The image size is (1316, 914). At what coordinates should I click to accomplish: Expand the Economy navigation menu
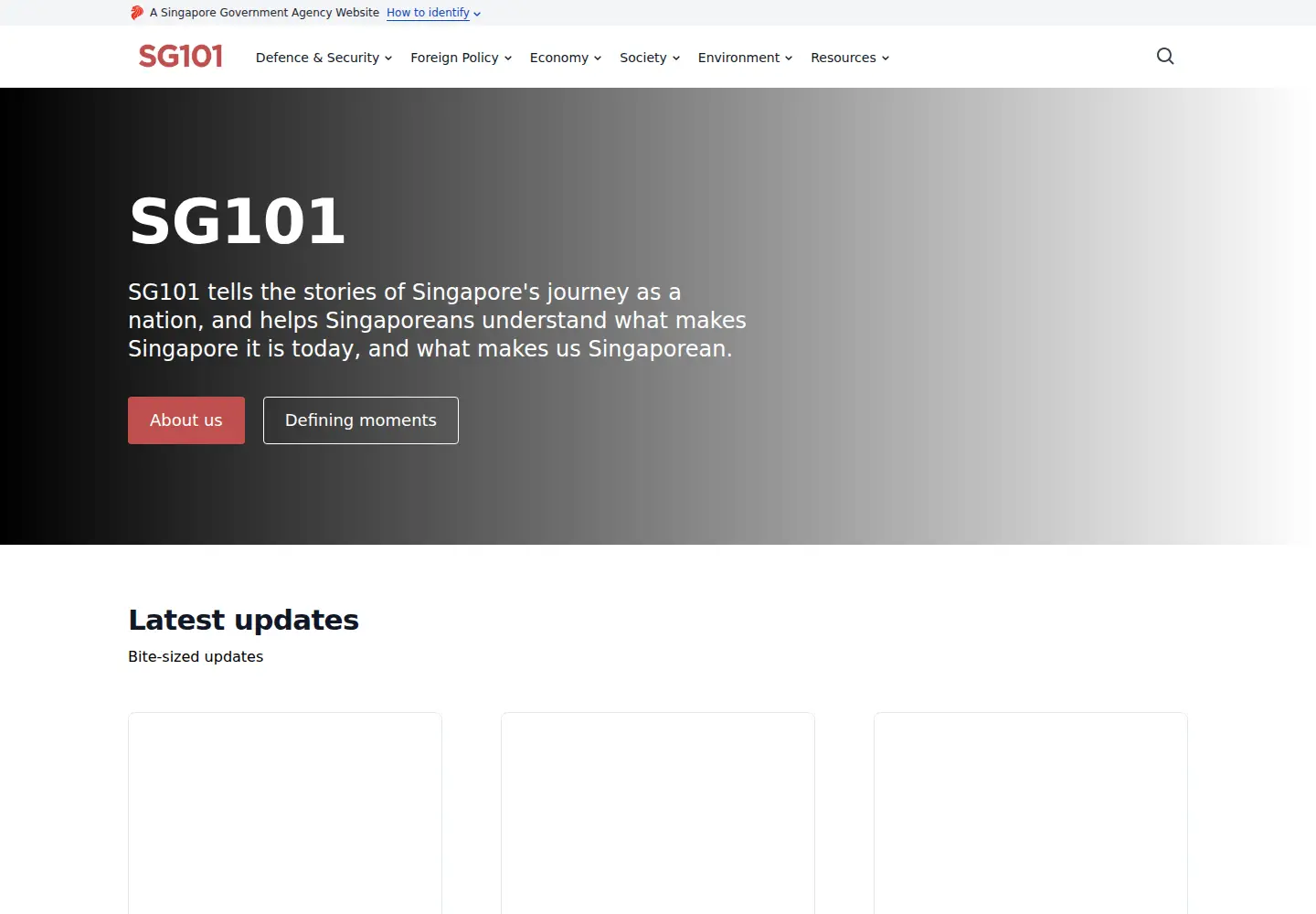[566, 58]
